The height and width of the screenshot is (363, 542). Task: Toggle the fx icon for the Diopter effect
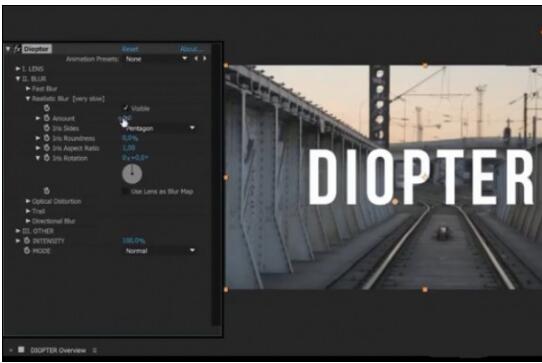pyautogui.click(x=17, y=49)
